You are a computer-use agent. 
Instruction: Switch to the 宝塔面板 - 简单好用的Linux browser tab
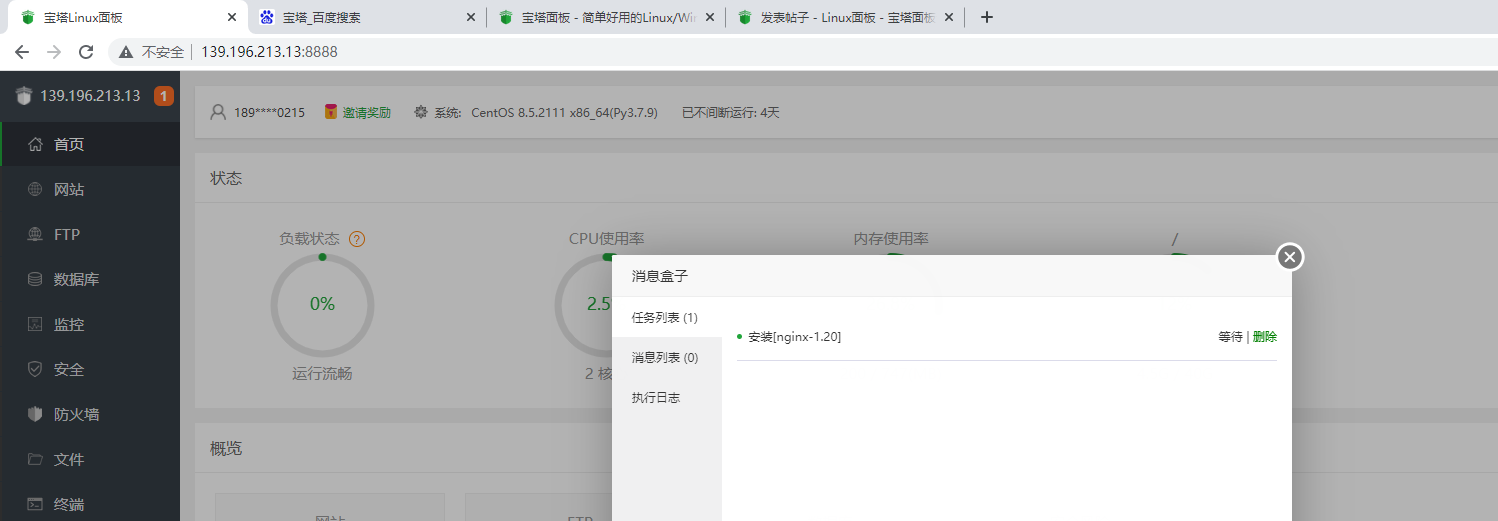pyautogui.click(x=606, y=17)
